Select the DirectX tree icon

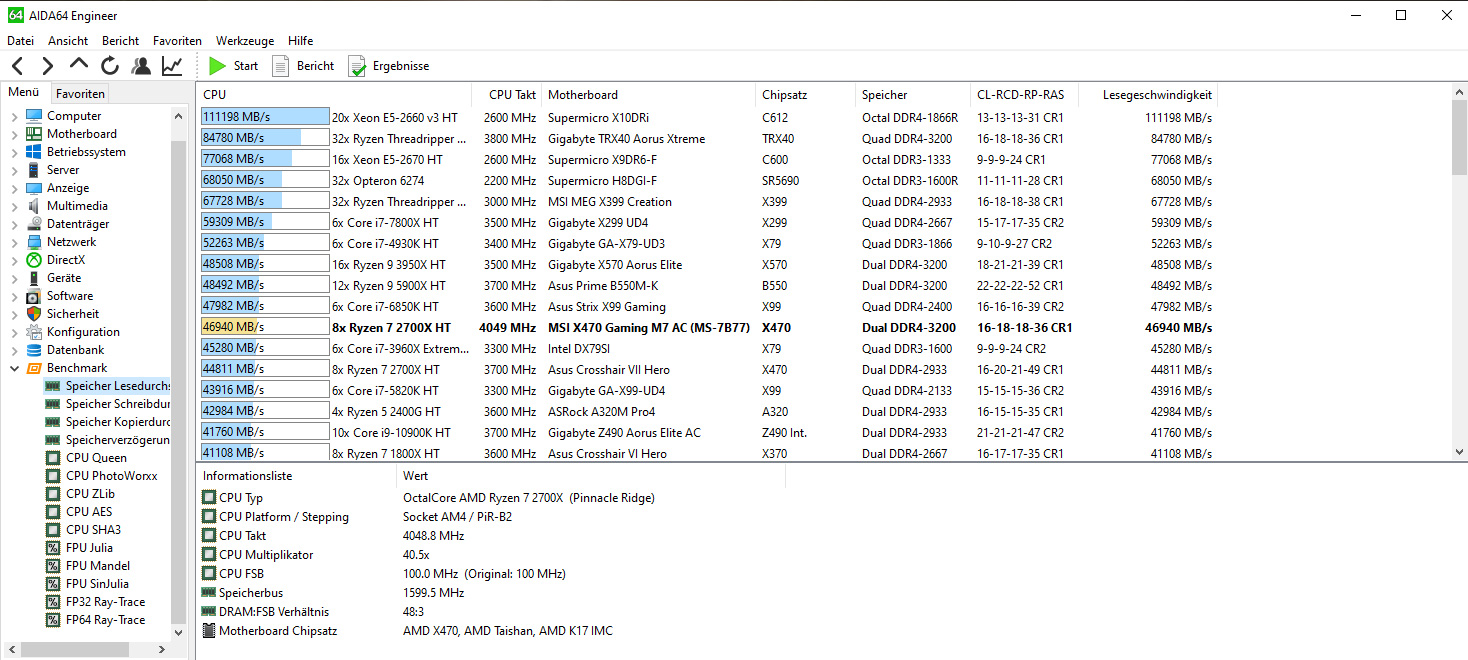coord(34,260)
